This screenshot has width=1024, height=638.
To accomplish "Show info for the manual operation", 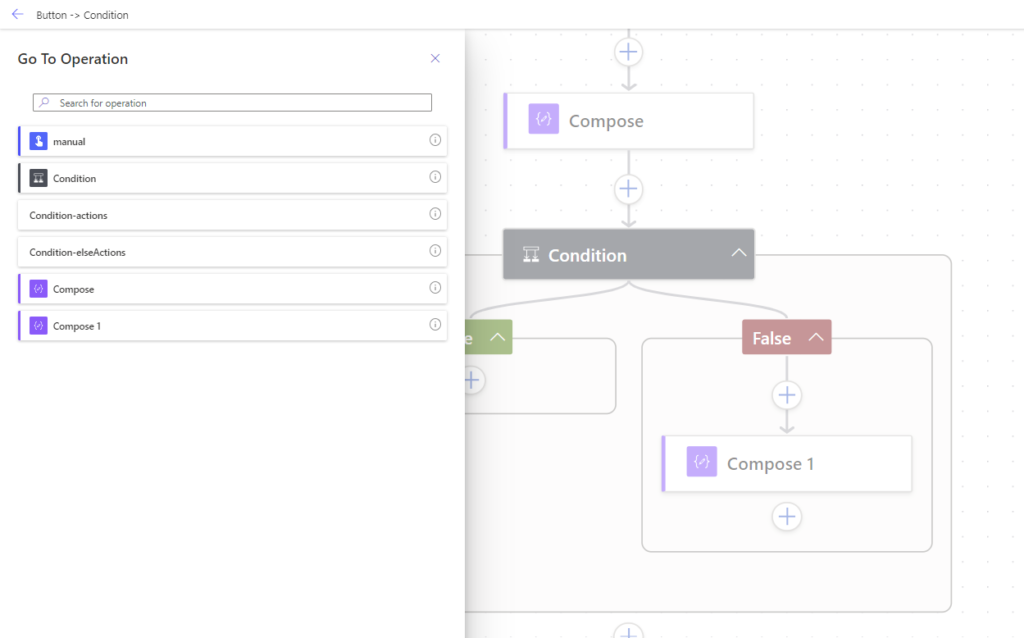I will click(435, 140).
